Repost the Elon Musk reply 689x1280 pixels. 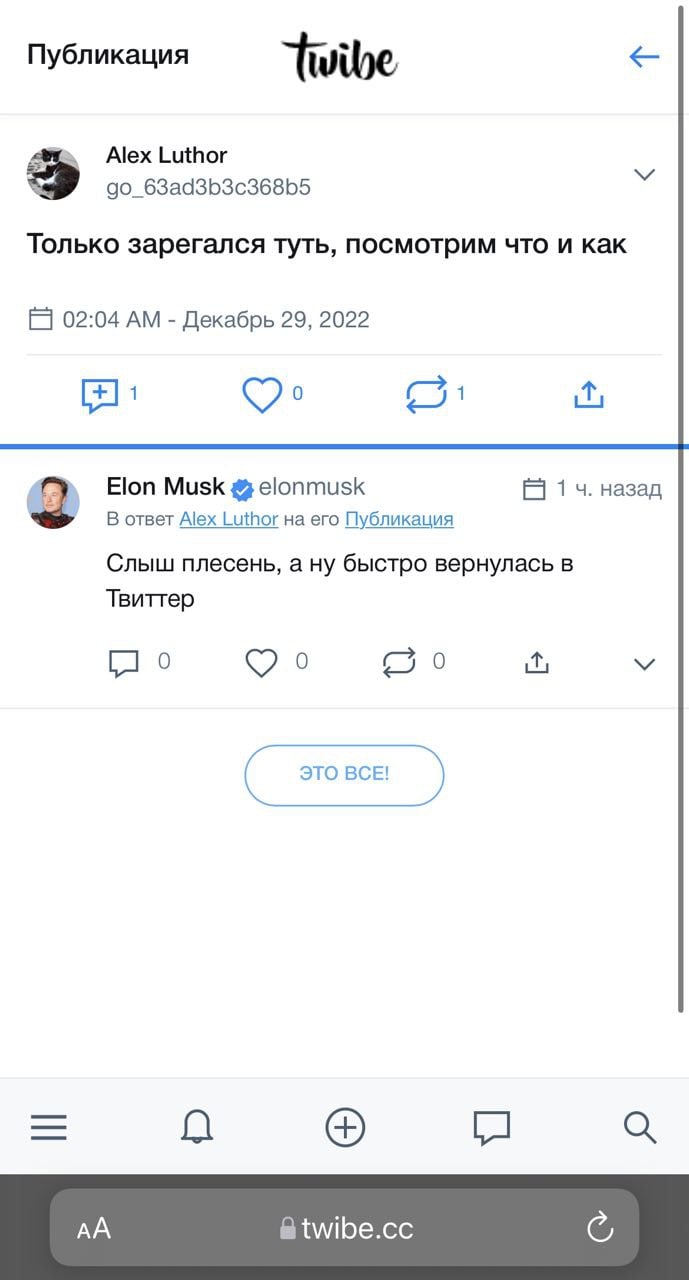click(399, 663)
